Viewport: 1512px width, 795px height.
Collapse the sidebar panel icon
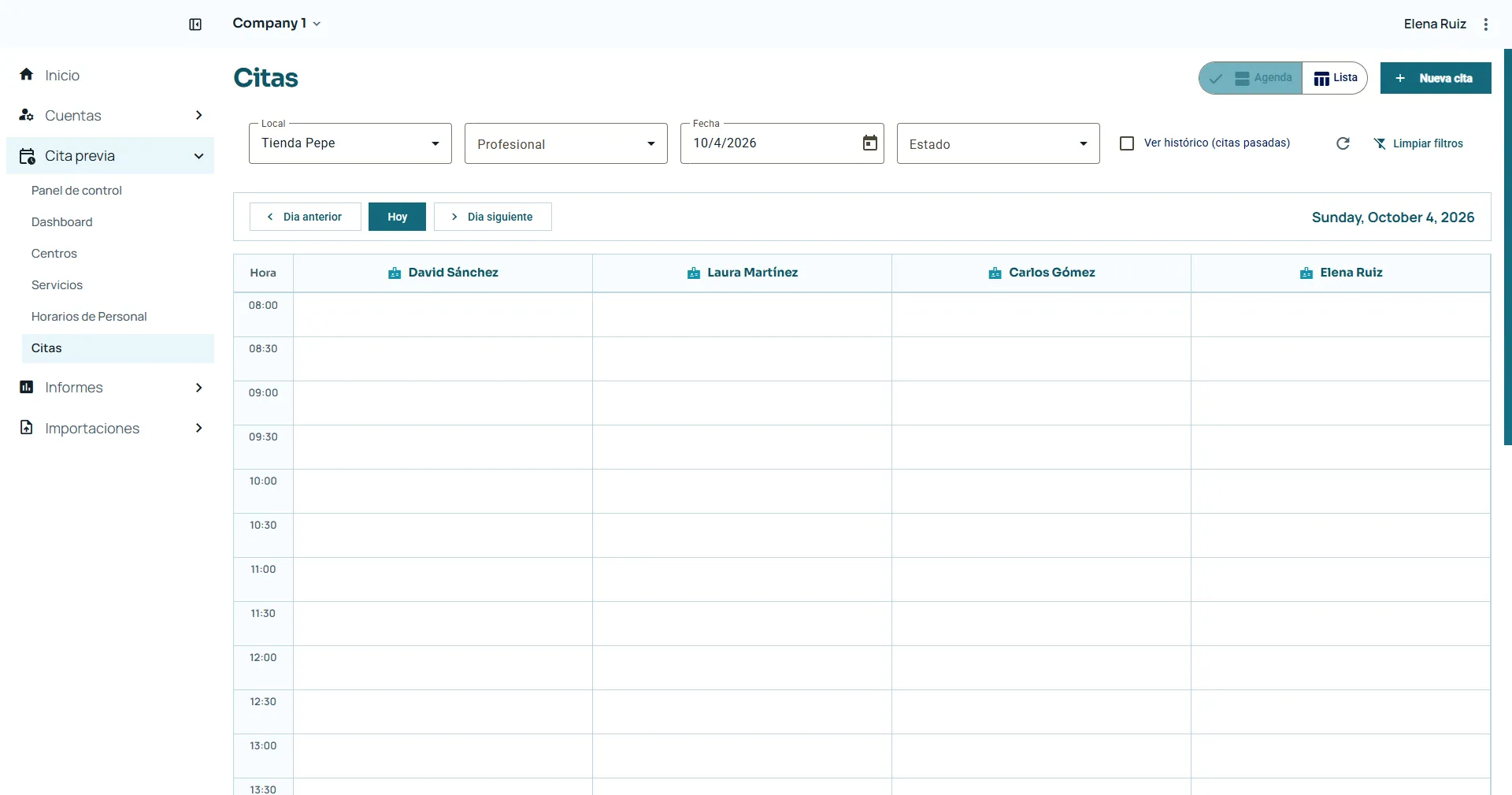[x=195, y=24]
